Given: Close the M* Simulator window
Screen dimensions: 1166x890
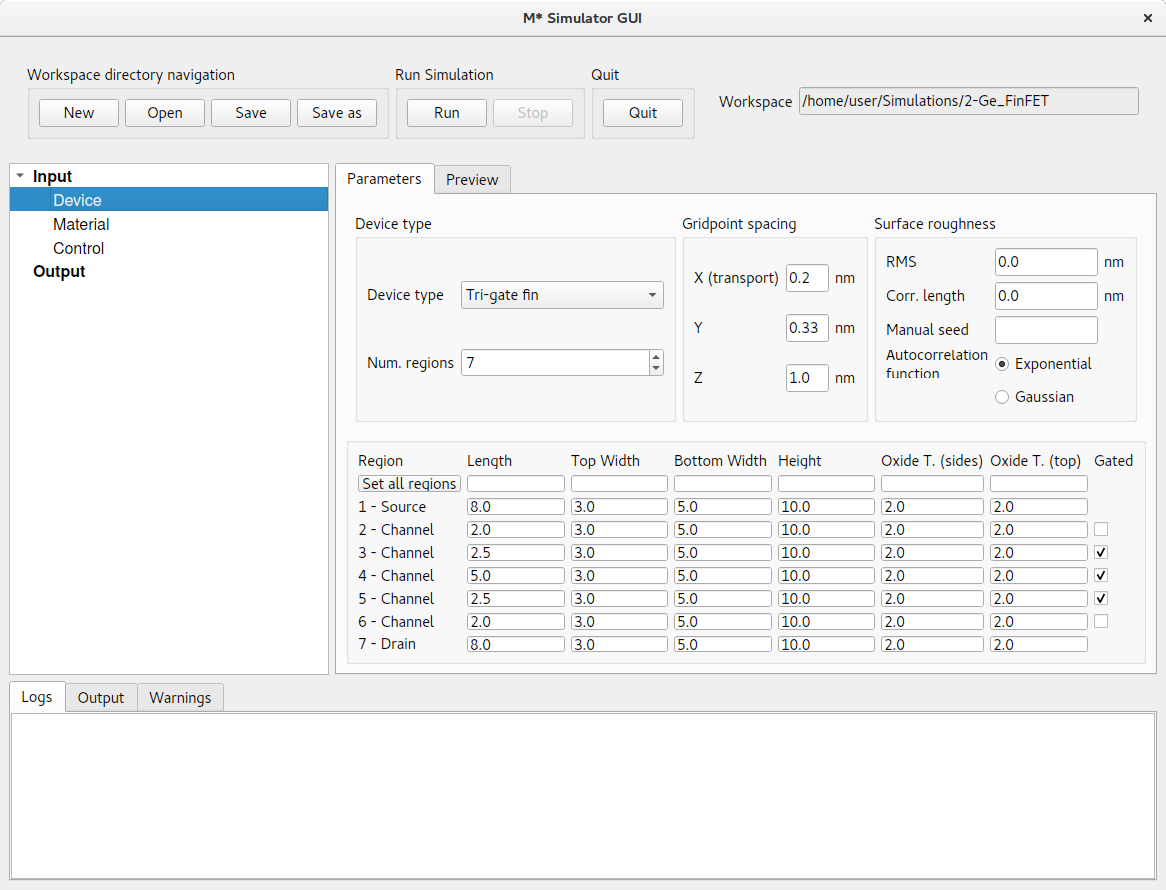Looking at the screenshot, I should coord(1147,18).
